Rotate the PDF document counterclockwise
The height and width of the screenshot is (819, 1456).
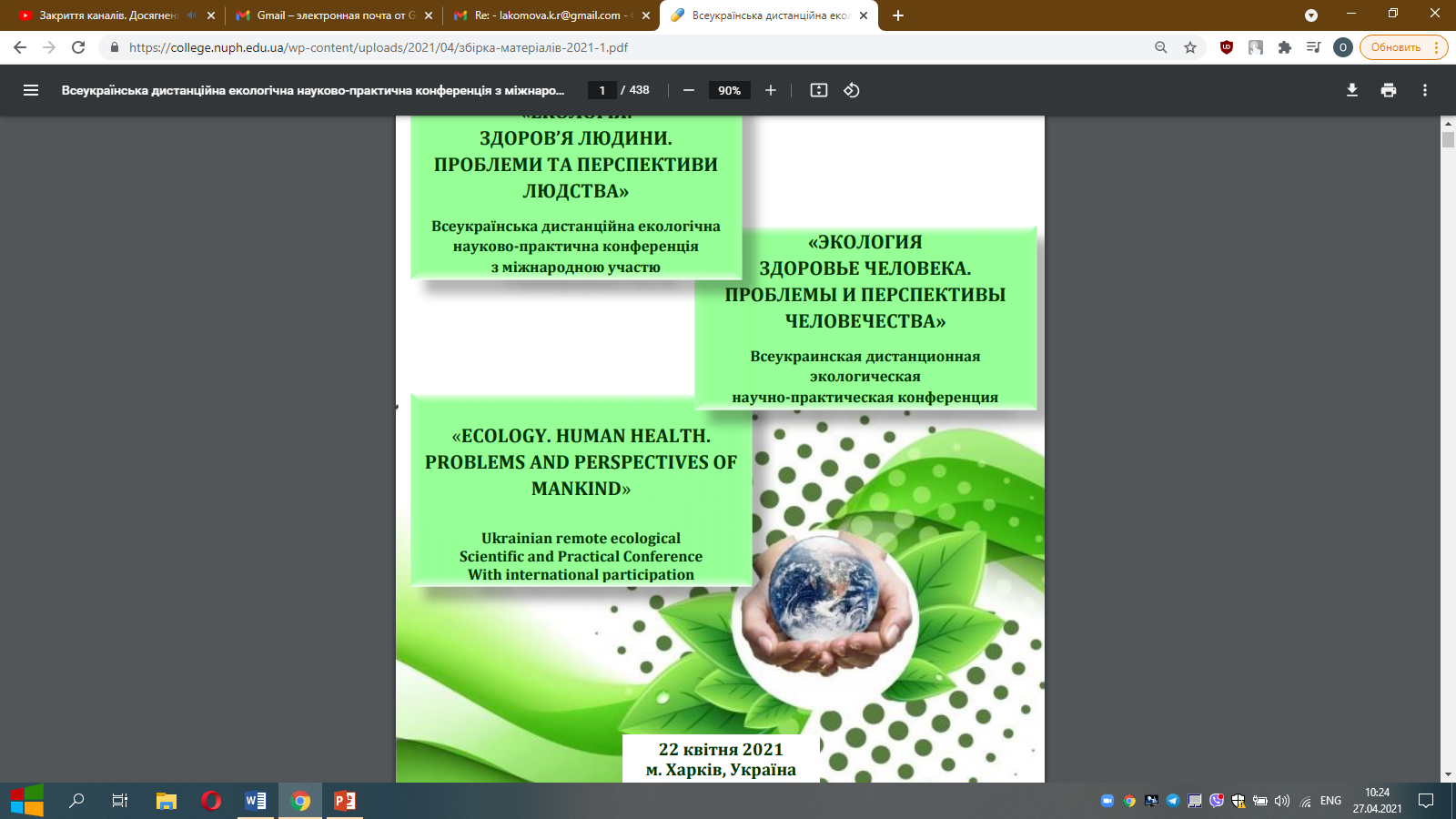[x=852, y=90]
